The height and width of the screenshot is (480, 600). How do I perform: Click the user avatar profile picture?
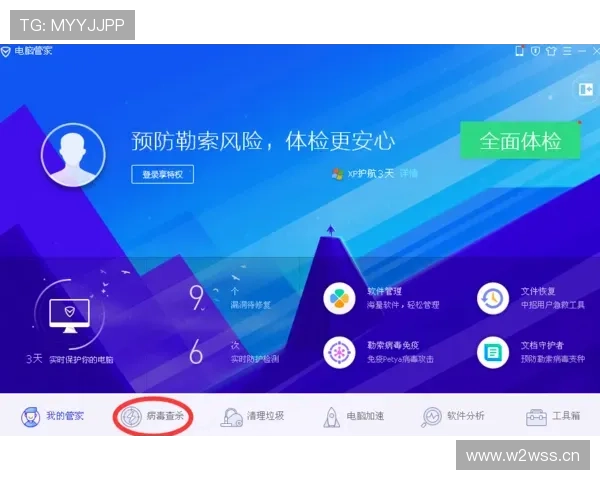tap(73, 157)
